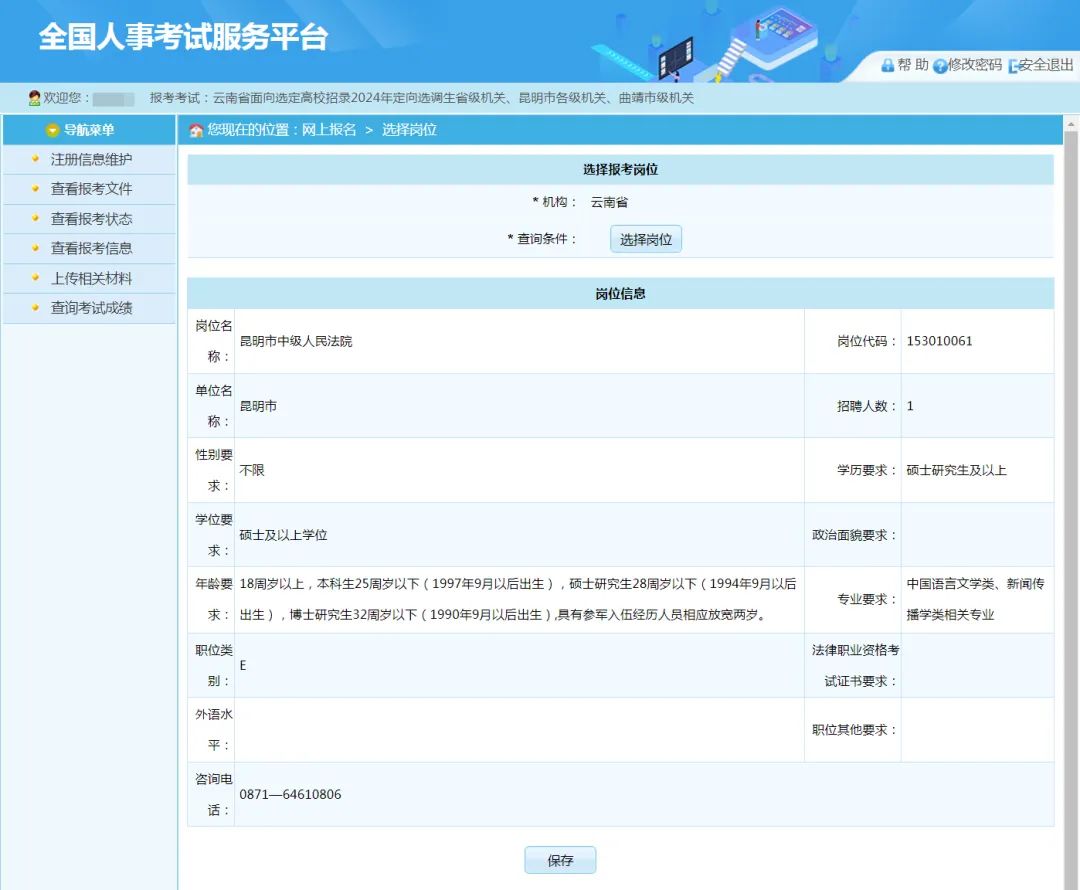Click the 保存 button
The height and width of the screenshot is (890, 1080).
coord(560,860)
